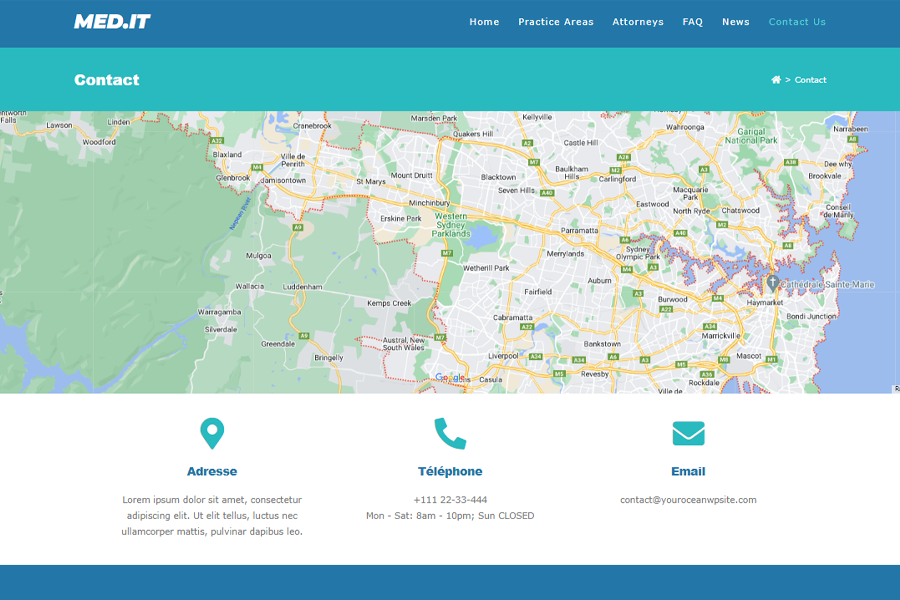
Task: Open the Home menu item
Action: click(484, 22)
